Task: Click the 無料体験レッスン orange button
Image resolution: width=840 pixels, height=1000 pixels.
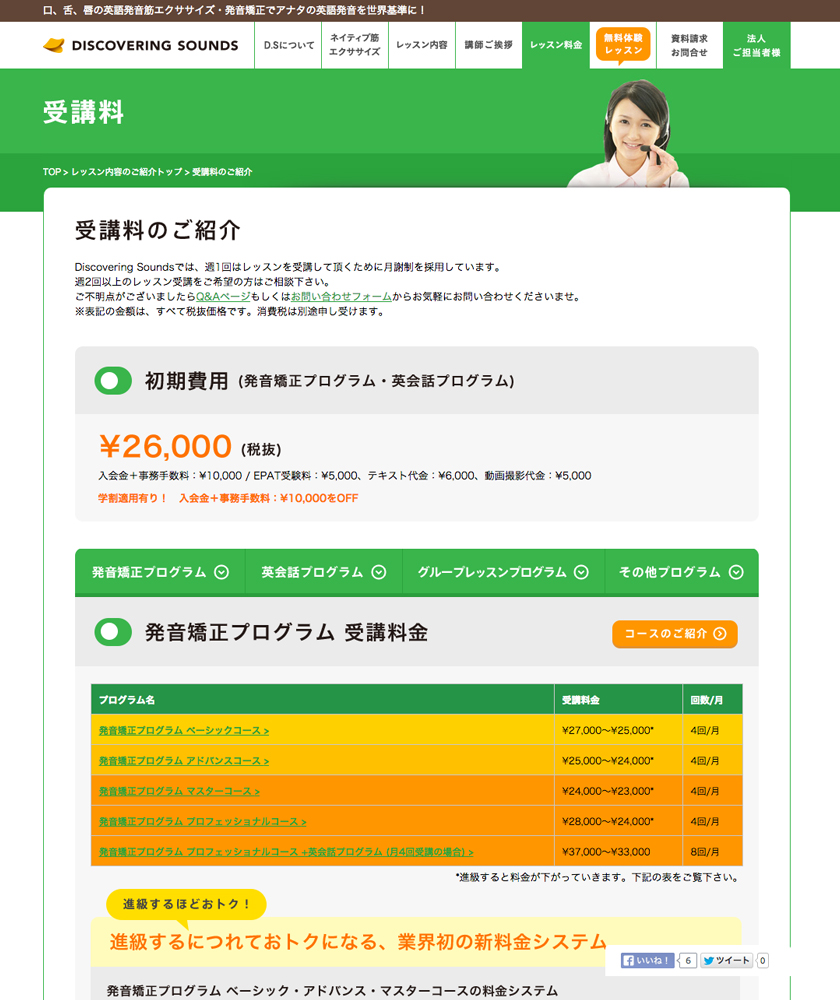Action: point(623,44)
